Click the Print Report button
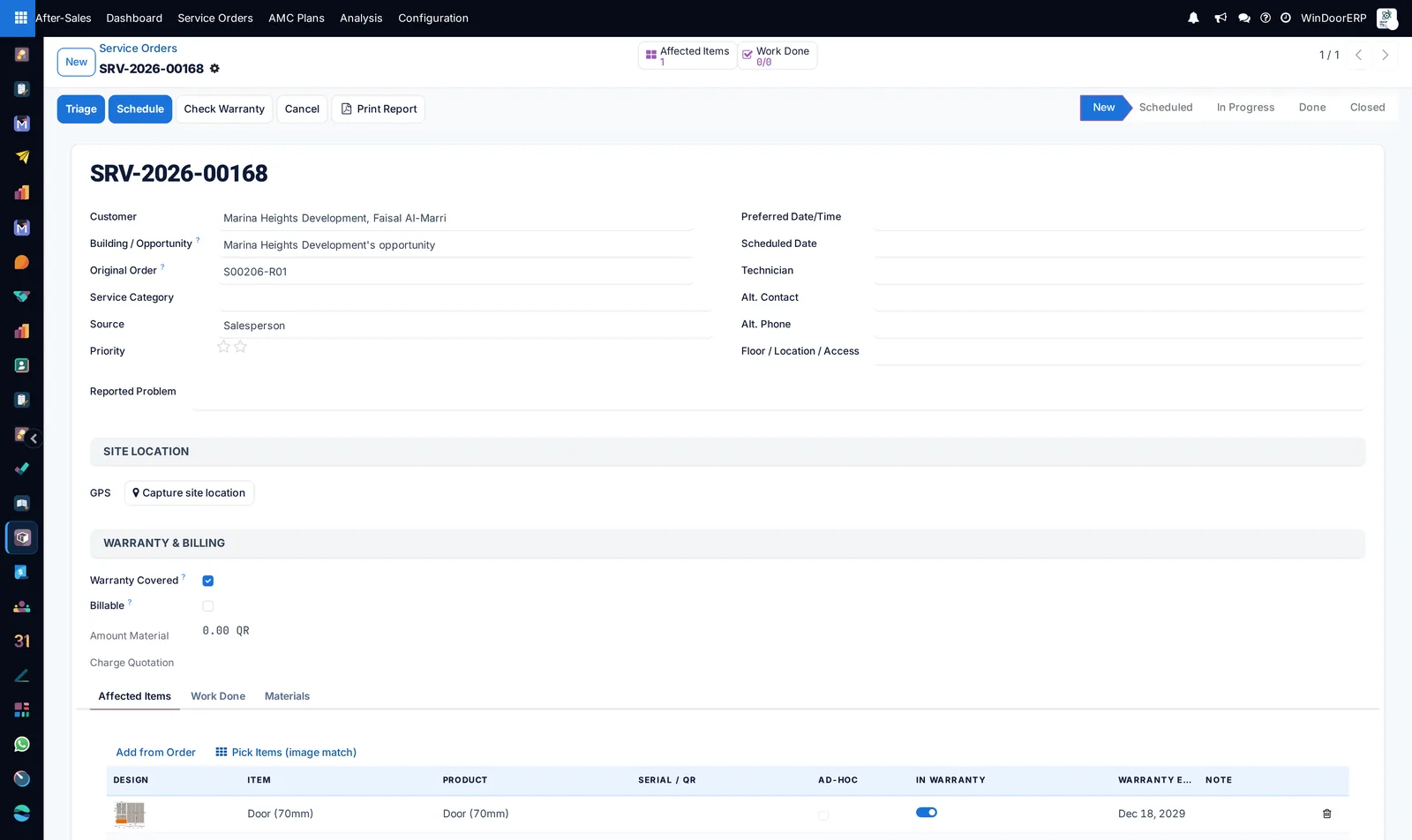Viewport: 1412px width, 840px height. coord(379,109)
